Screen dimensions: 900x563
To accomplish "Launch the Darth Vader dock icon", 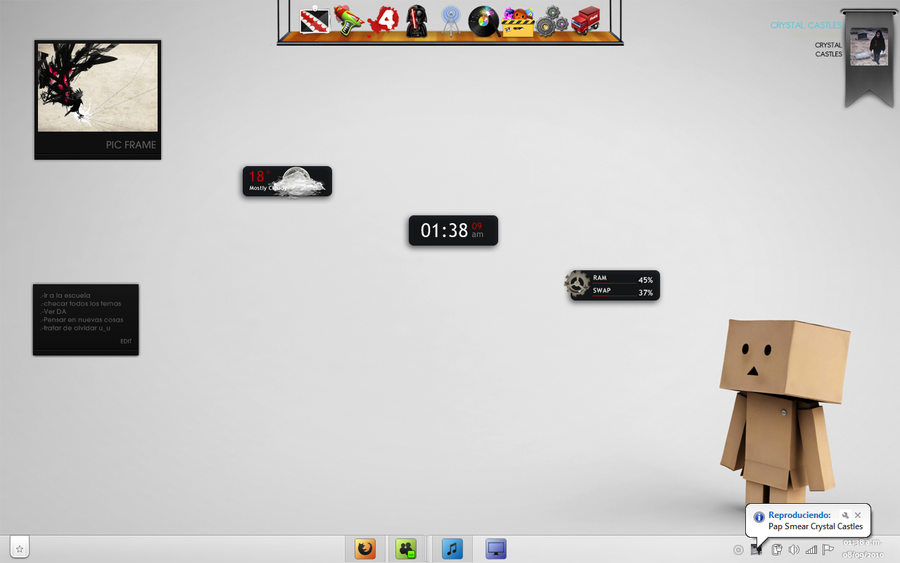I will (415, 20).
